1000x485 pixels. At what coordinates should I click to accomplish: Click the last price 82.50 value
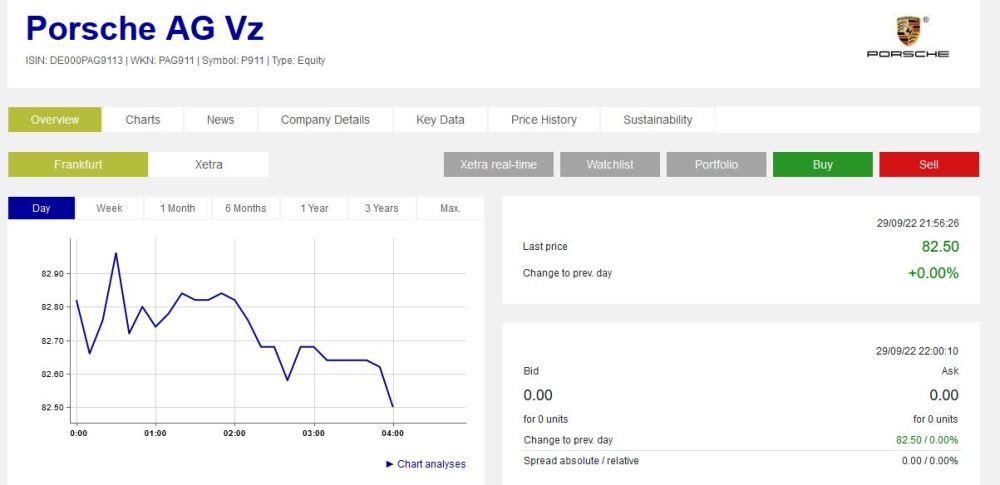coord(940,246)
